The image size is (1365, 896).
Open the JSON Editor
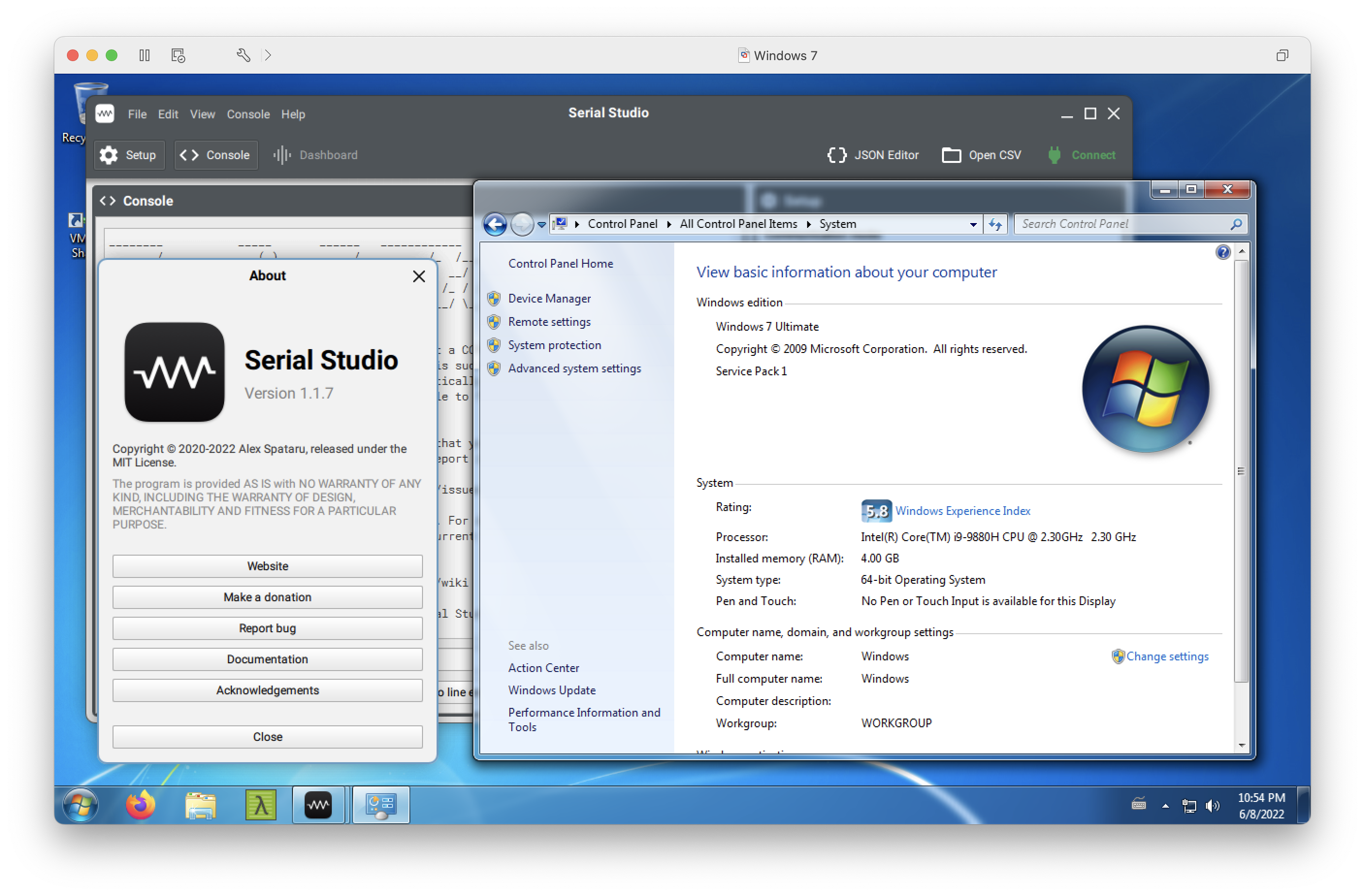click(873, 155)
